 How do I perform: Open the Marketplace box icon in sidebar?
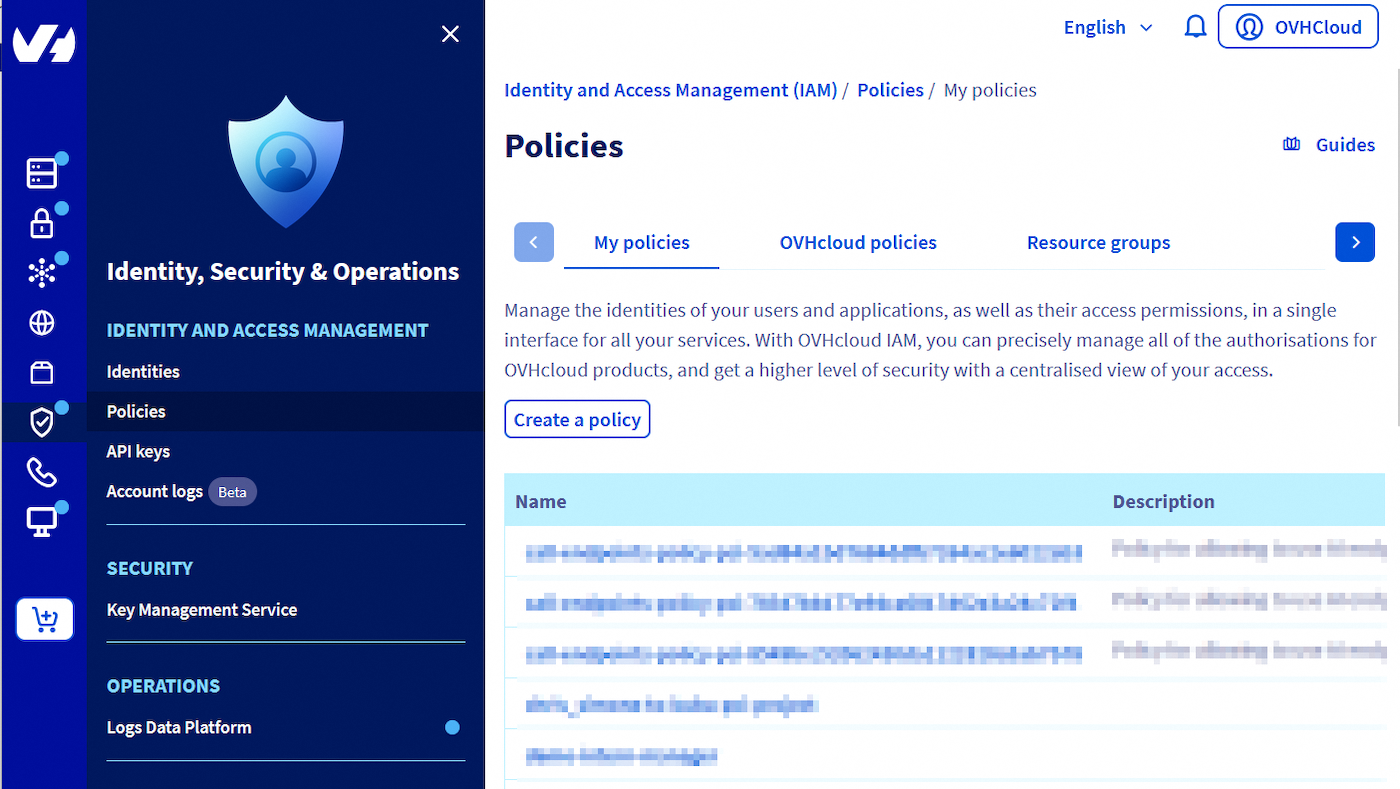pos(42,371)
